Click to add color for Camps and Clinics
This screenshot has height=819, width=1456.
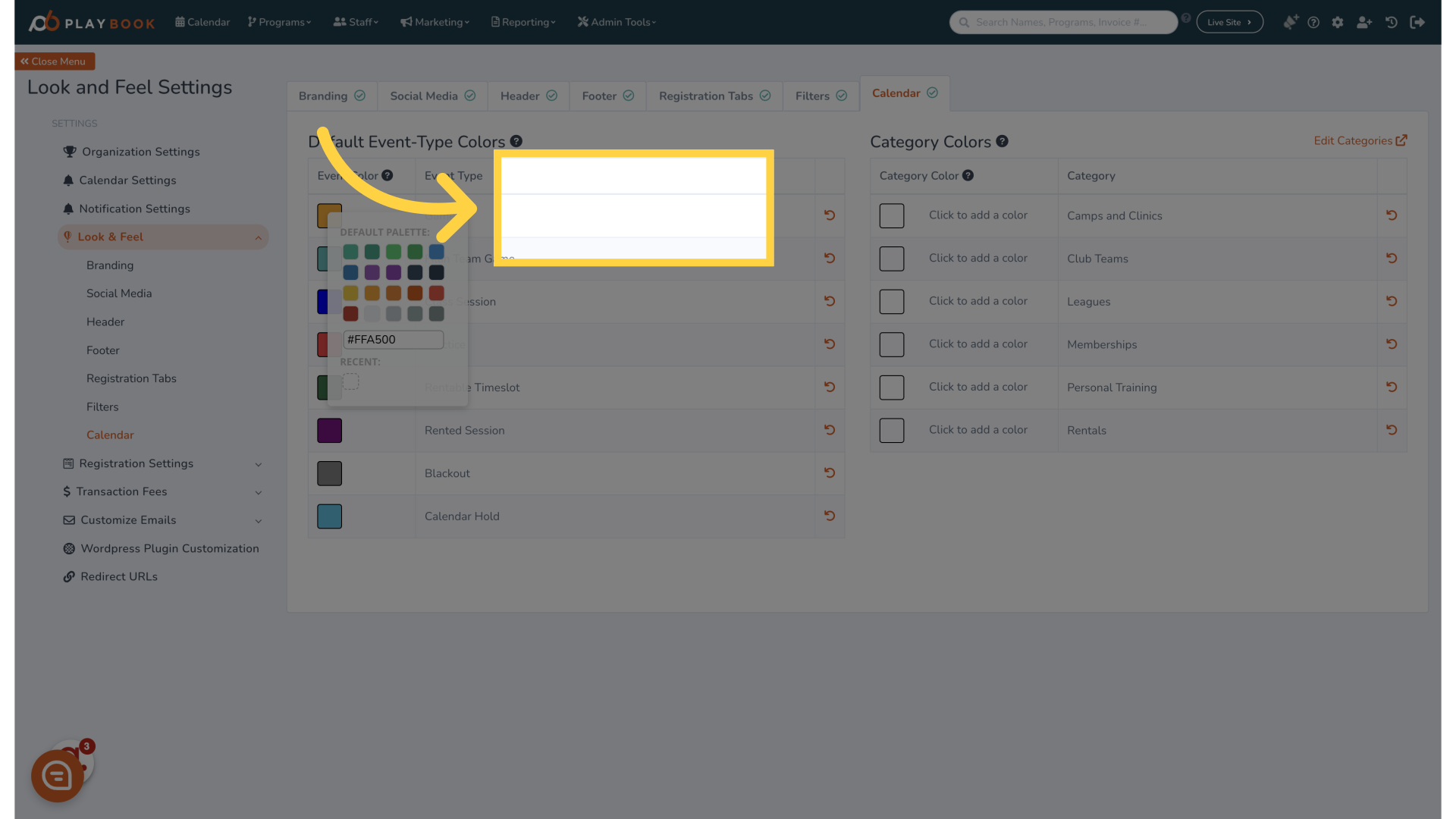pos(978,215)
